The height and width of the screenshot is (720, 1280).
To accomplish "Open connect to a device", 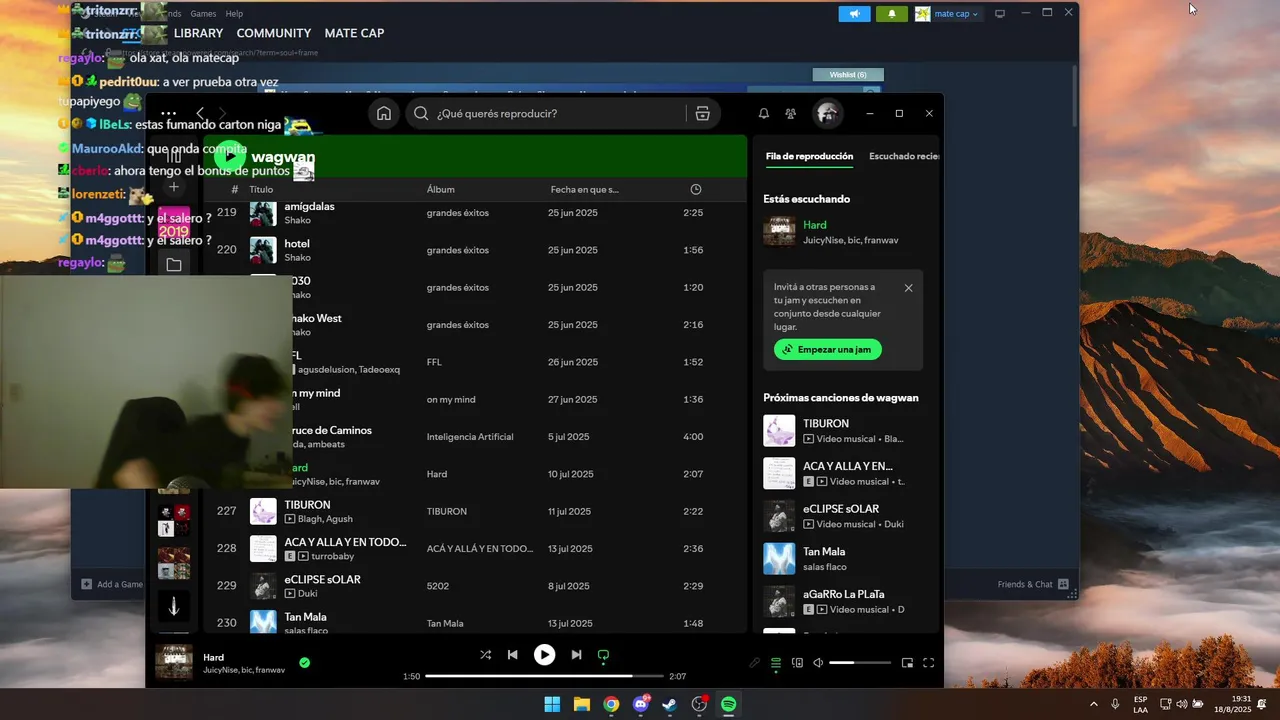I will [x=797, y=663].
